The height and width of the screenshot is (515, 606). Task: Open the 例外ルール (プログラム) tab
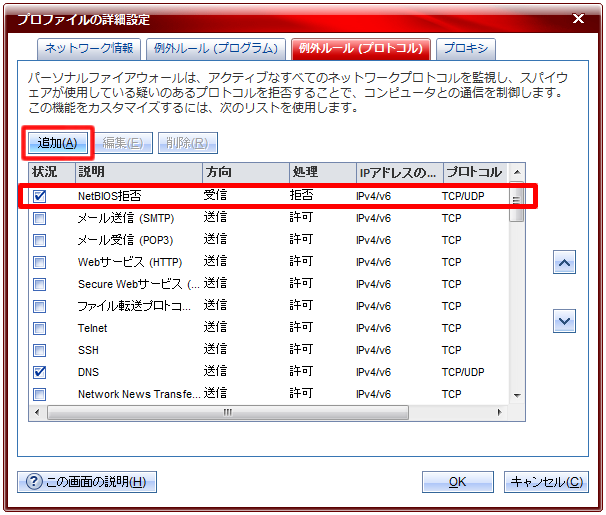pos(215,48)
